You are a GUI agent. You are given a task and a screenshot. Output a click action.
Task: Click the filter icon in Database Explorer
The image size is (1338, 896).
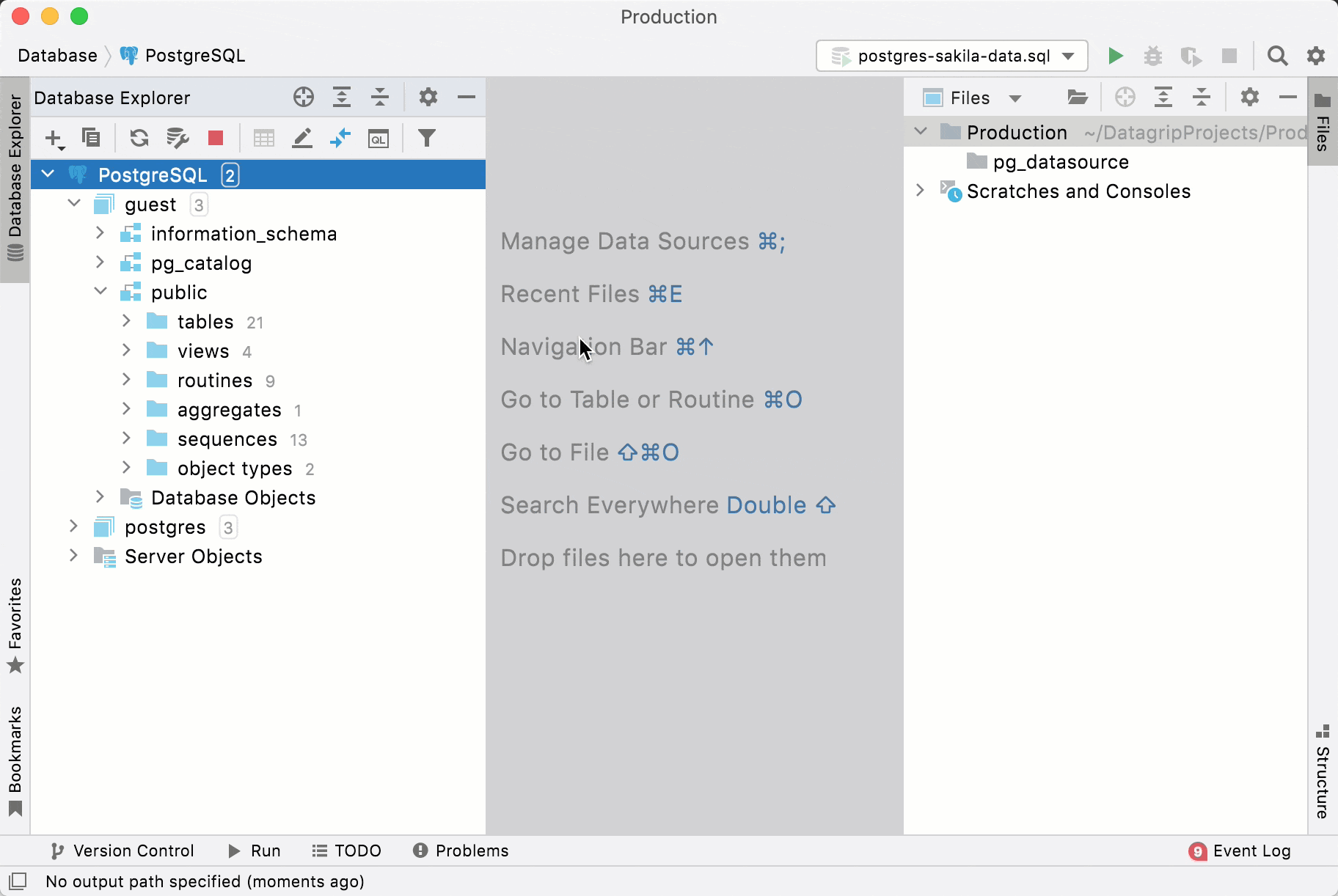[x=428, y=138]
